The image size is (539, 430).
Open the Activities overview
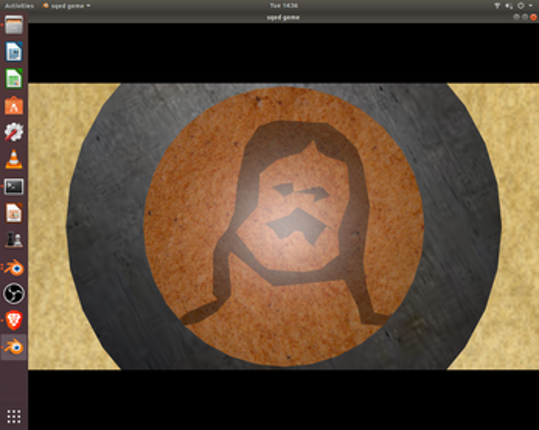point(19,5)
